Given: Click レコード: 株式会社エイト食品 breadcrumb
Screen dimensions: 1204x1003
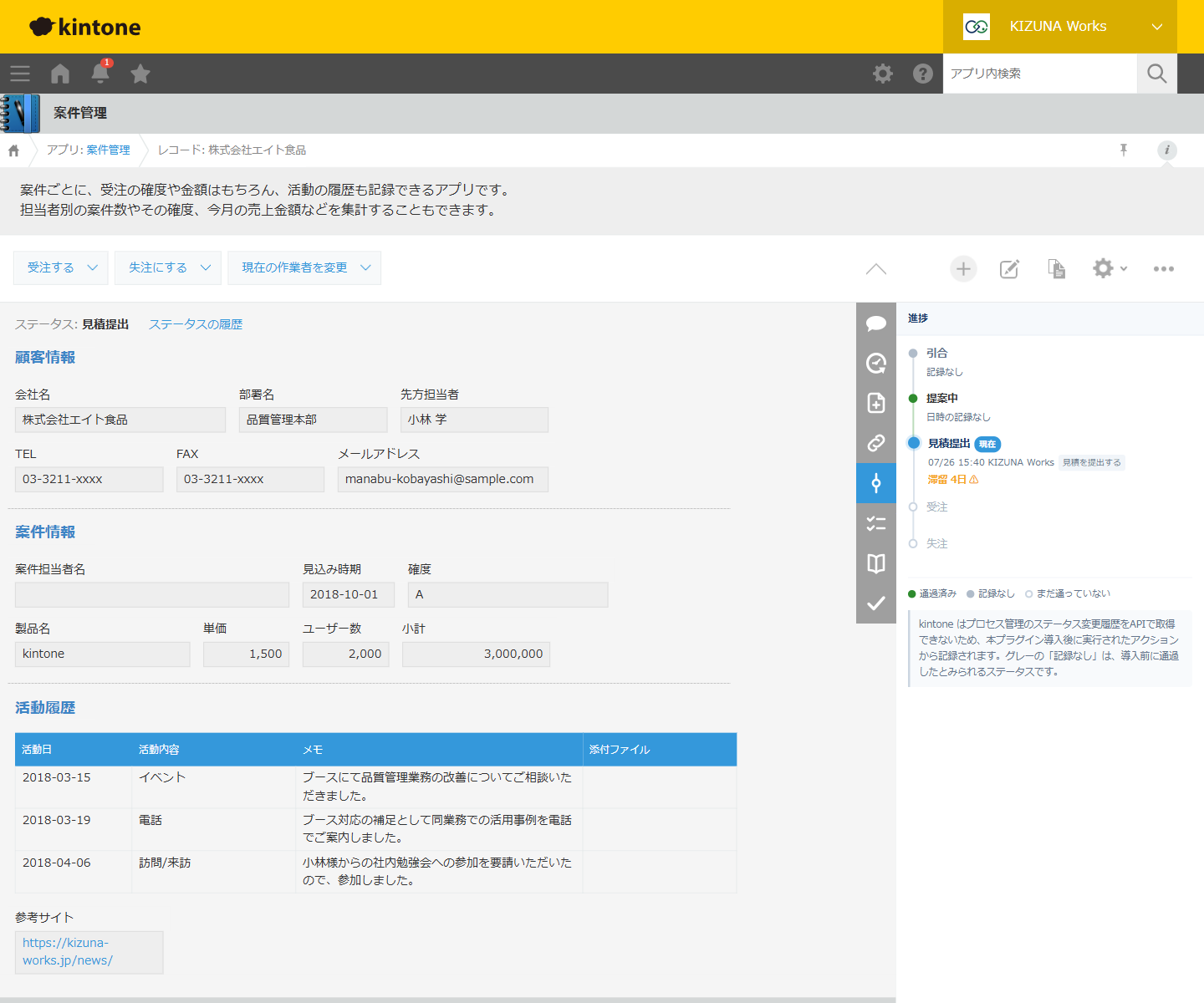Looking at the screenshot, I should (x=232, y=150).
